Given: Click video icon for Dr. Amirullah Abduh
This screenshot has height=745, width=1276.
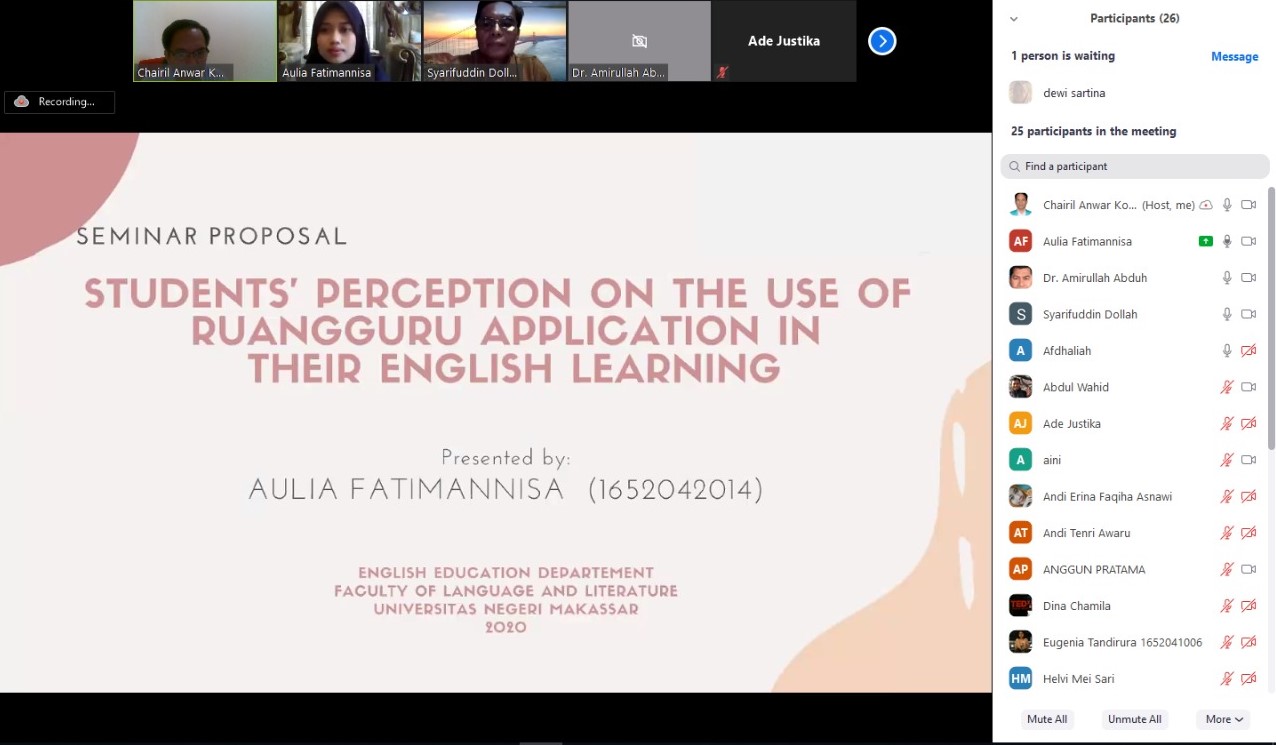Looking at the screenshot, I should click(x=1248, y=278).
